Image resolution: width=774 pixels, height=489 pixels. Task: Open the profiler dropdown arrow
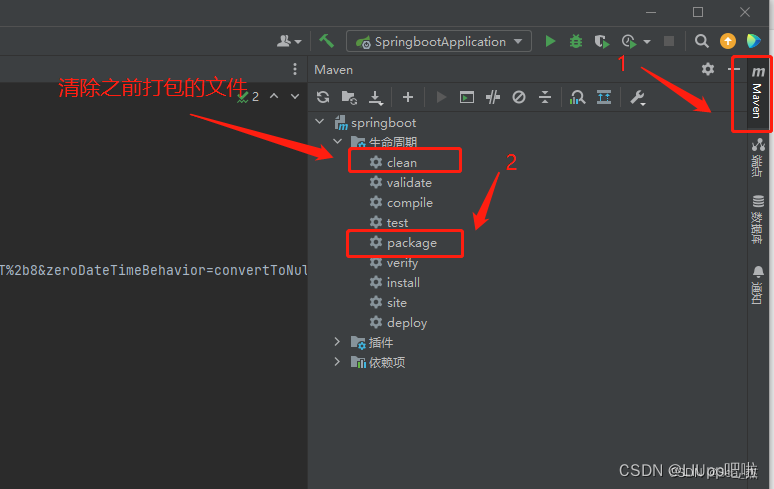pos(647,42)
